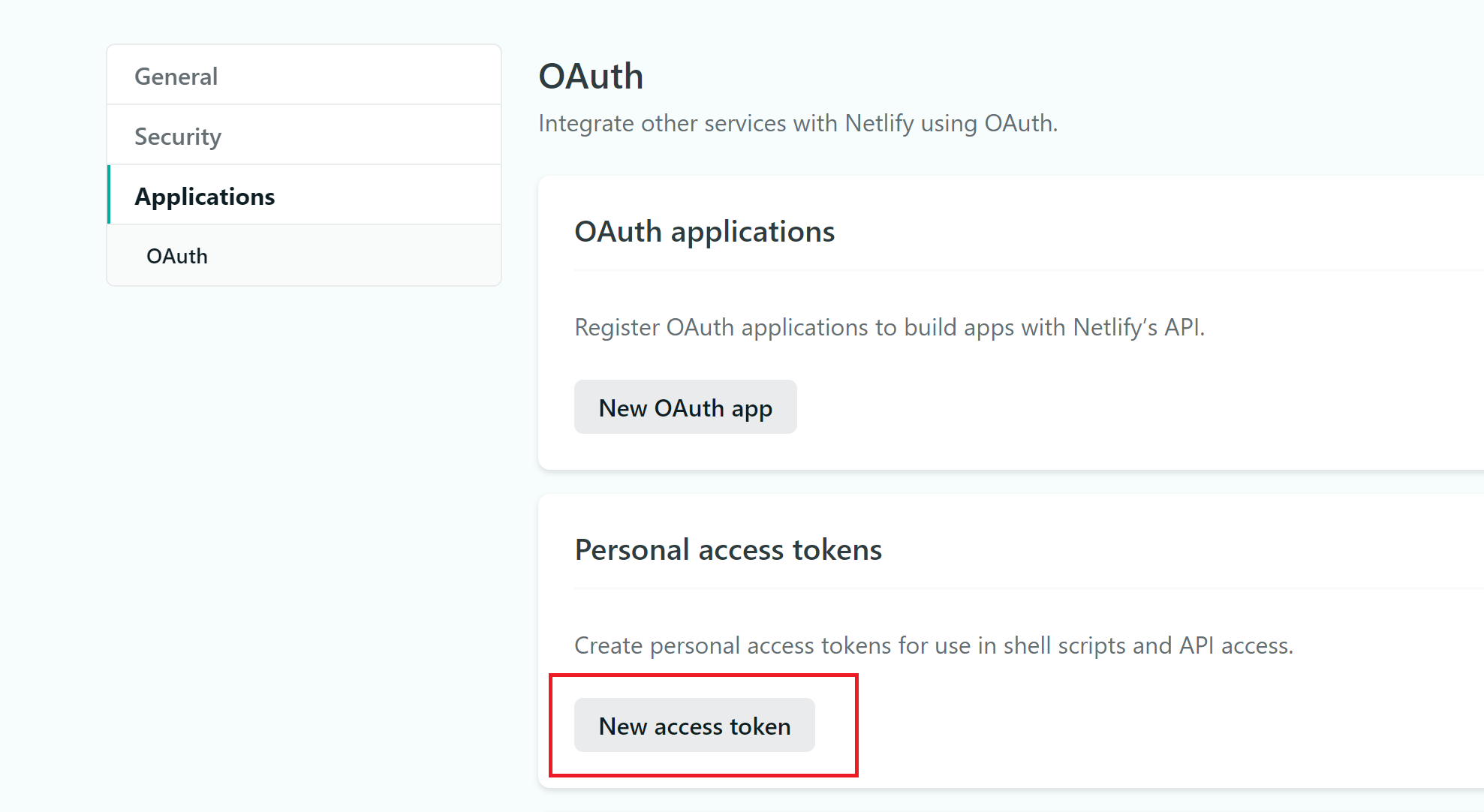The height and width of the screenshot is (812, 1484).
Task: Click the divider line under Personal access tokens
Action: tap(976, 588)
